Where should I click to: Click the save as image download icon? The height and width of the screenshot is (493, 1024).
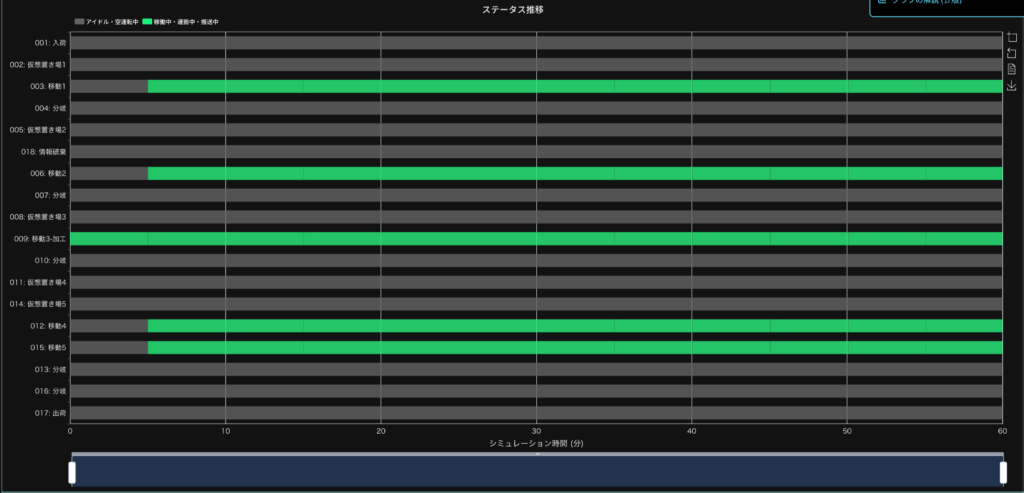[x=1011, y=86]
